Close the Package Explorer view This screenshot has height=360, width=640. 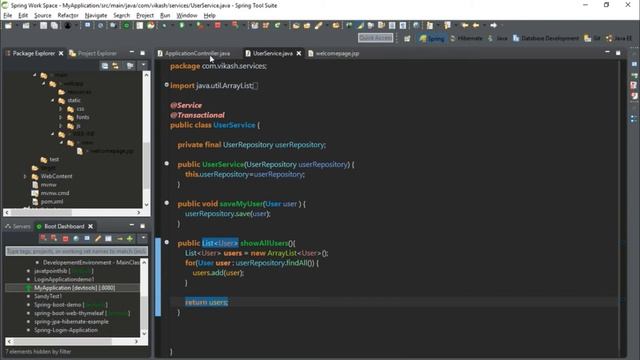pyautogui.click(x=61, y=53)
